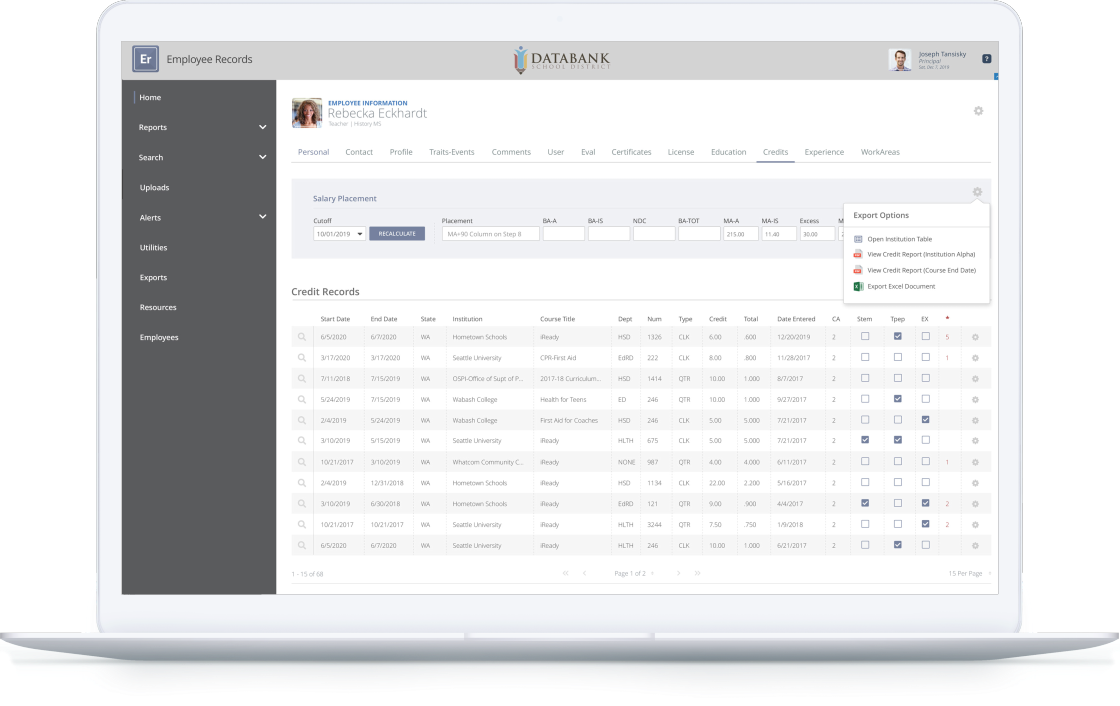The width and height of the screenshot is (1120, 706).
Task: Open row settings gear on the first credit record
Action: [x=975, y=337]
